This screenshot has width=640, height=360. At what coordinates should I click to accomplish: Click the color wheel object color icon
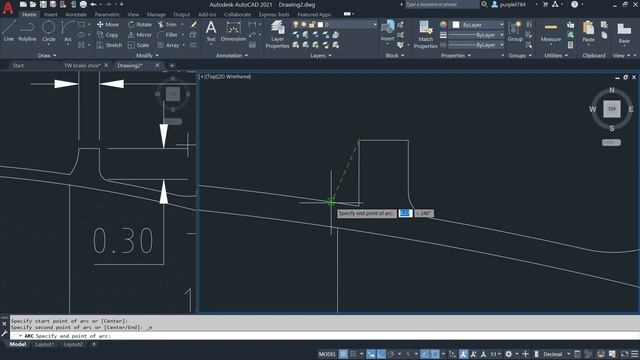(x=443, y=25)
